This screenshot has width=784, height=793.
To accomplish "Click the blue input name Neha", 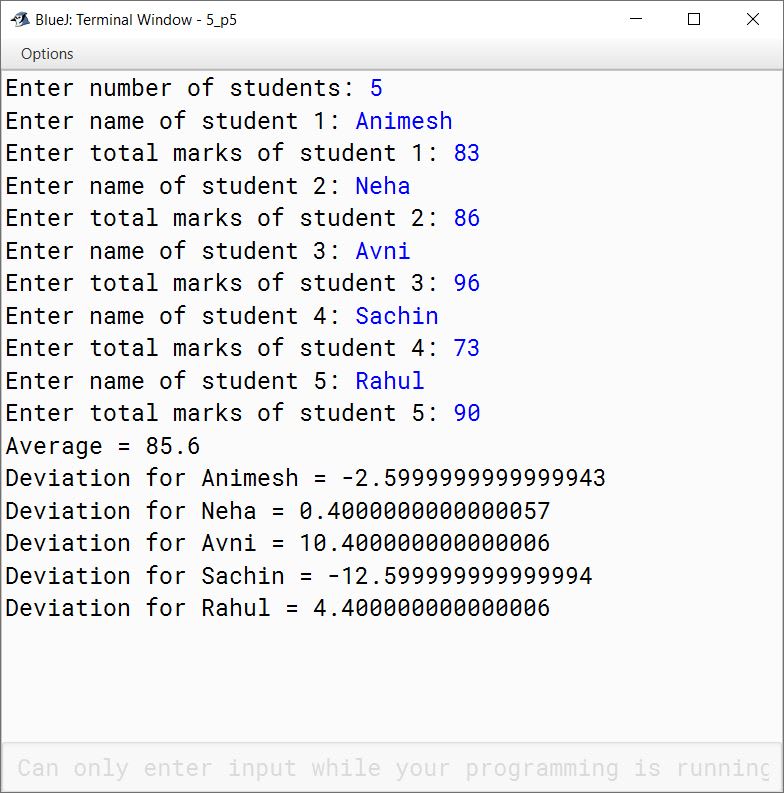I will pos(382,186).
